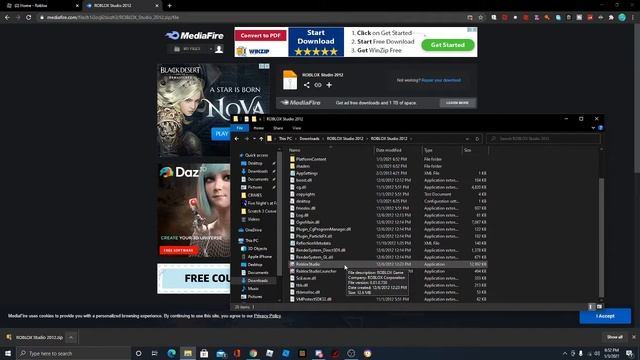The width and height of the screenshot is (640, 360).
Task: Go back in File Explorer window
Action: click(x=237, y=139)
